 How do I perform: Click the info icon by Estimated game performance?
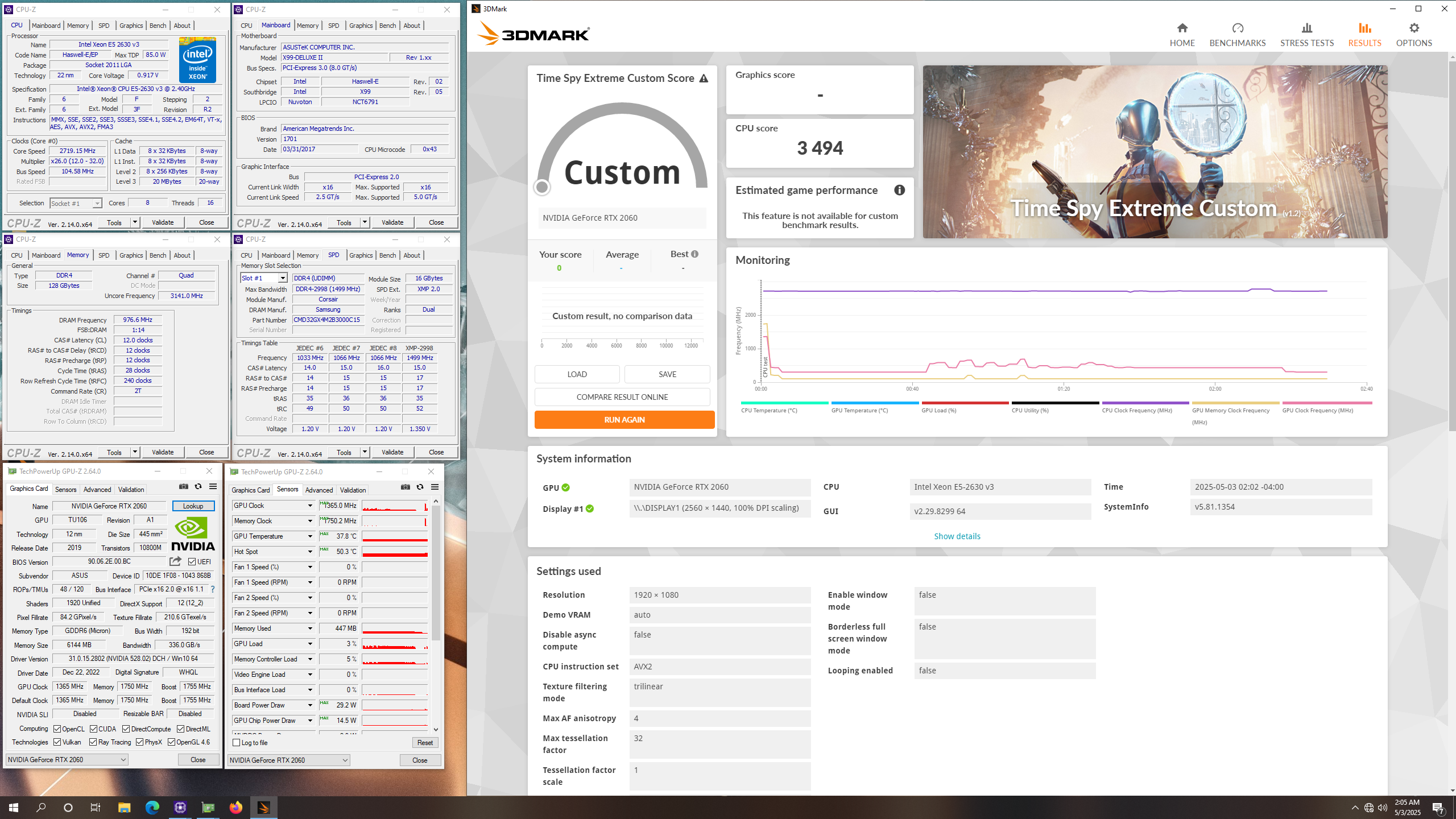pos(899,190)
